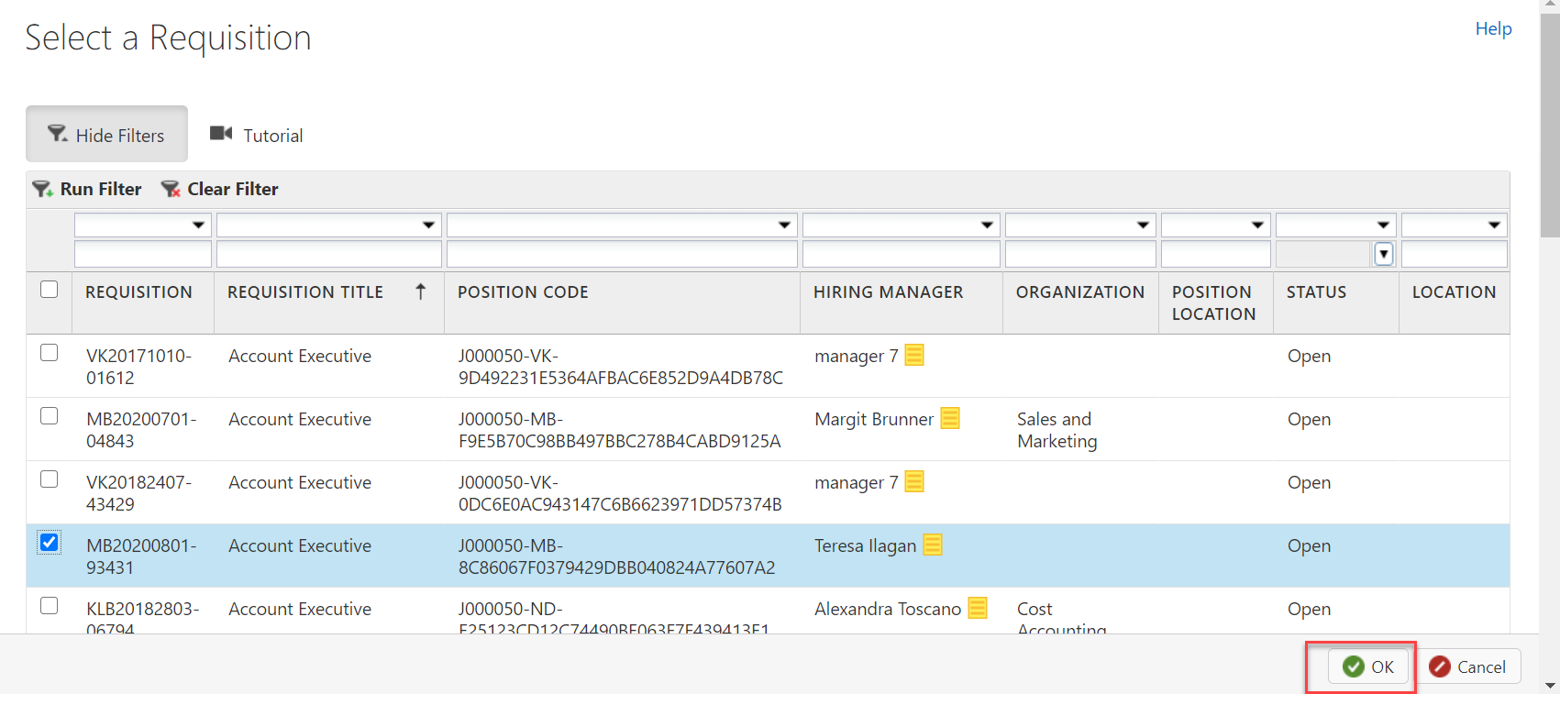Sort by Position Location column header

(1214, 303)
